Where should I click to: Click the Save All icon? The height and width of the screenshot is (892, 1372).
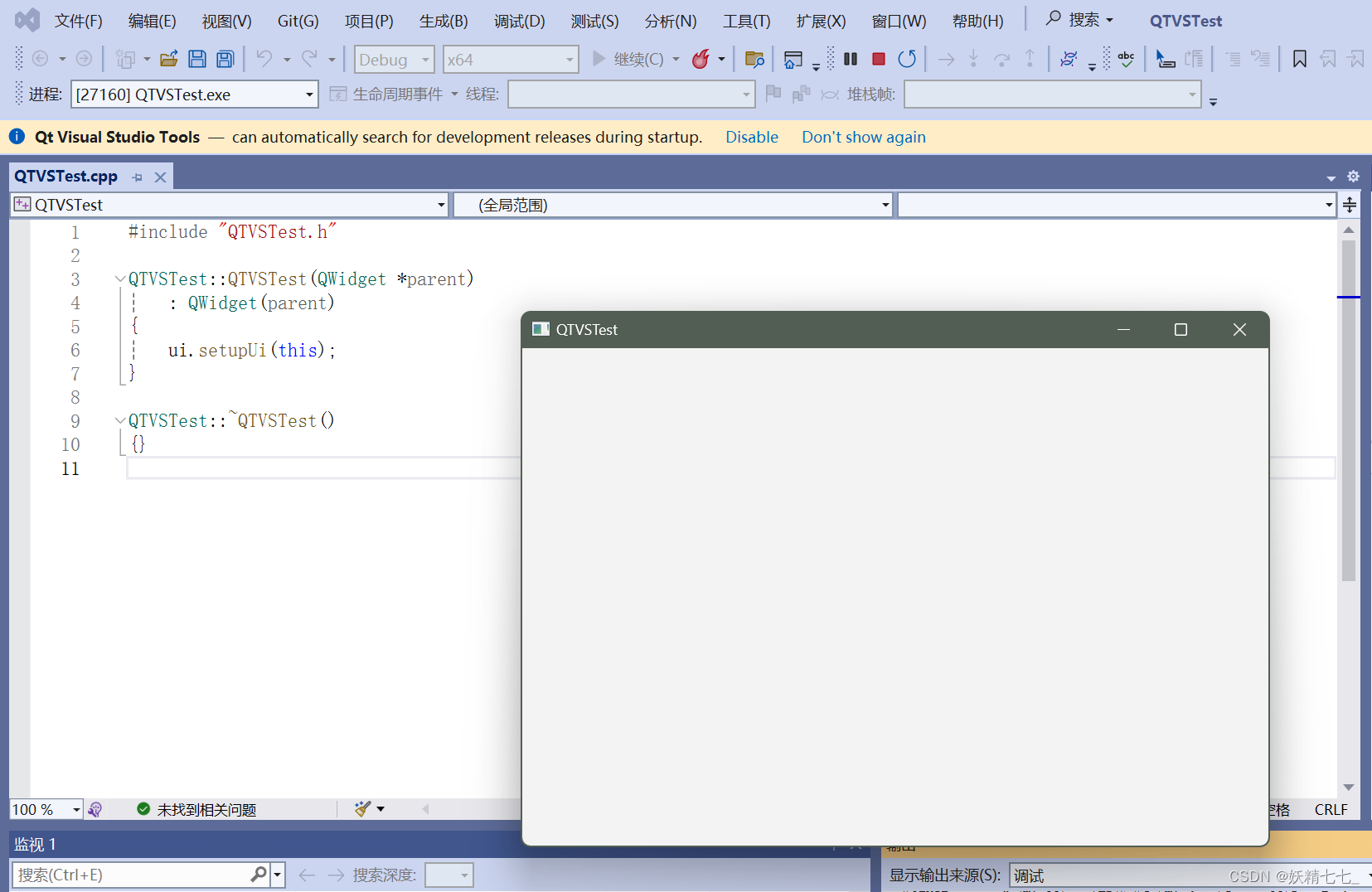tap(225, 59)
